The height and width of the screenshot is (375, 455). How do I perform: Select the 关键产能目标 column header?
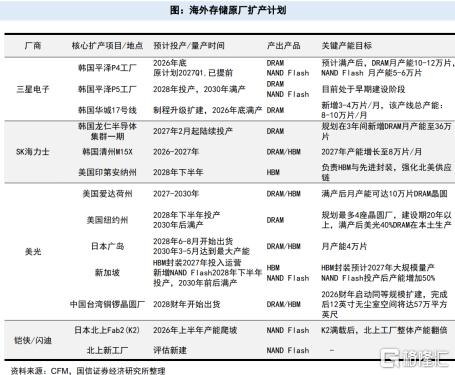click(x=347, y=46)
